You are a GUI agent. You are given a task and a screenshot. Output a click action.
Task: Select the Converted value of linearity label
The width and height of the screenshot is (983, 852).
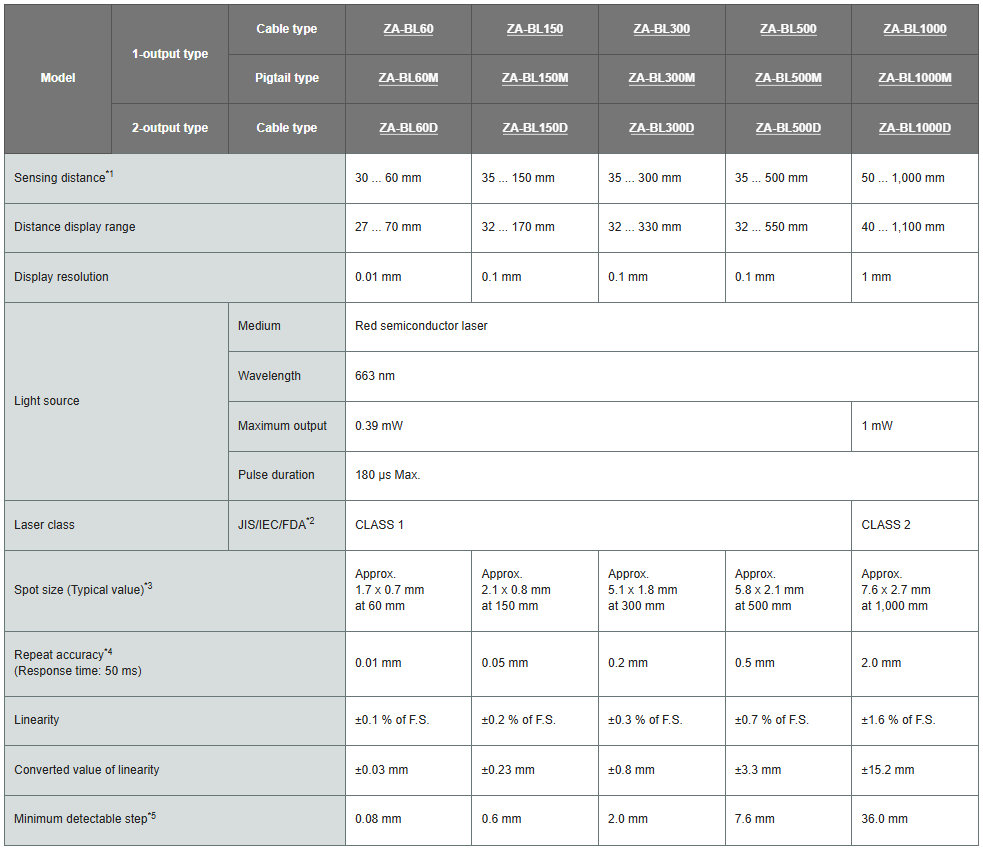coord(175,770)
